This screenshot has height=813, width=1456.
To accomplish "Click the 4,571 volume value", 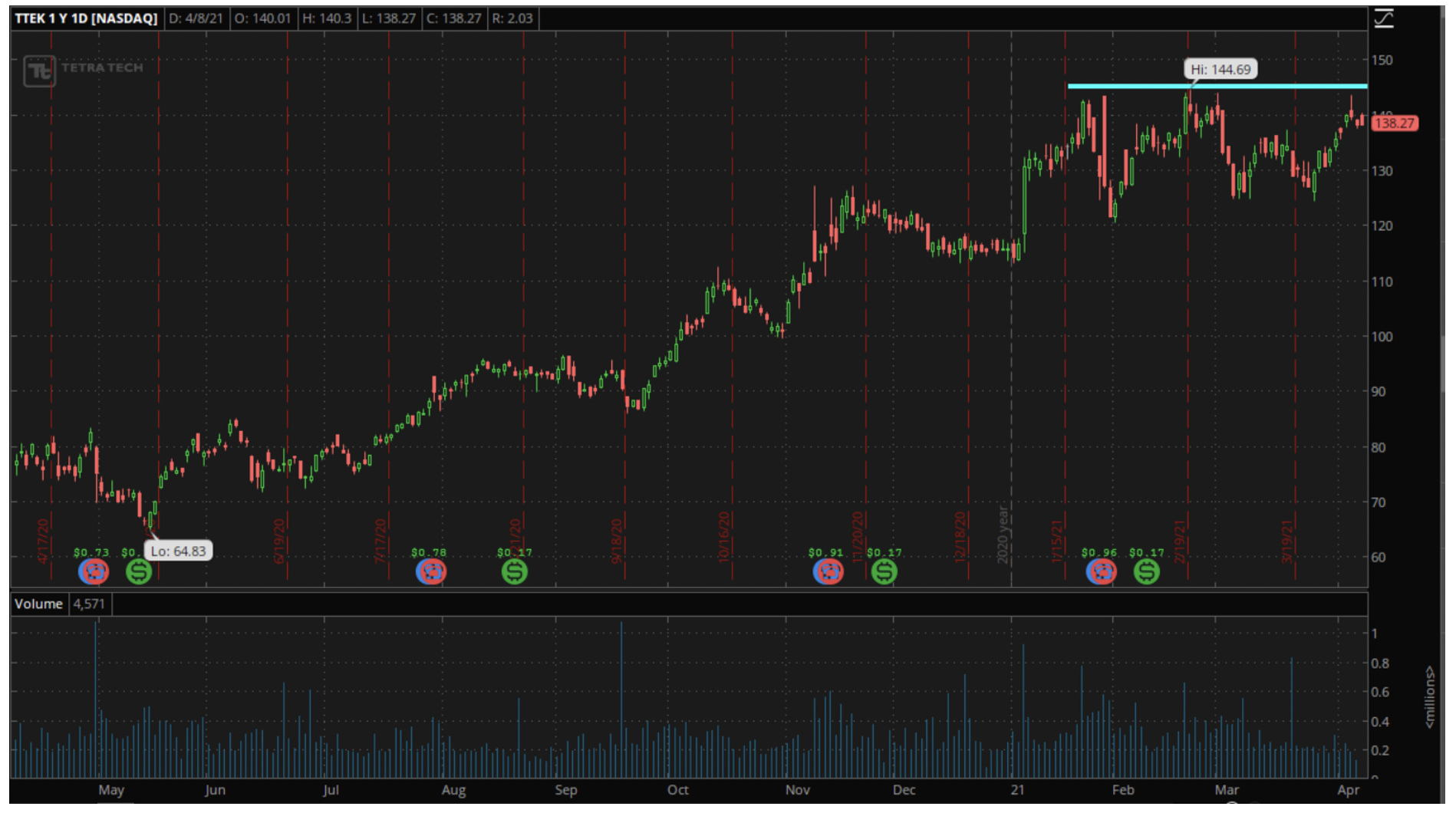I will [89, 604].
